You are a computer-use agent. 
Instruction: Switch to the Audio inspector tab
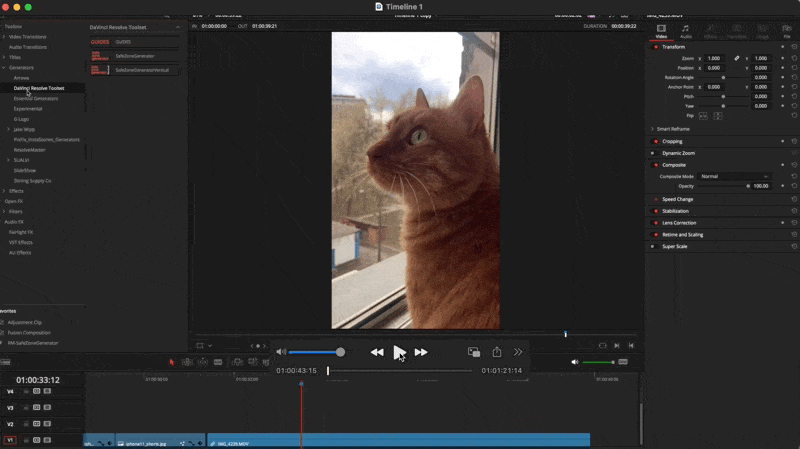pyautogui.click(x=686, y=31)
